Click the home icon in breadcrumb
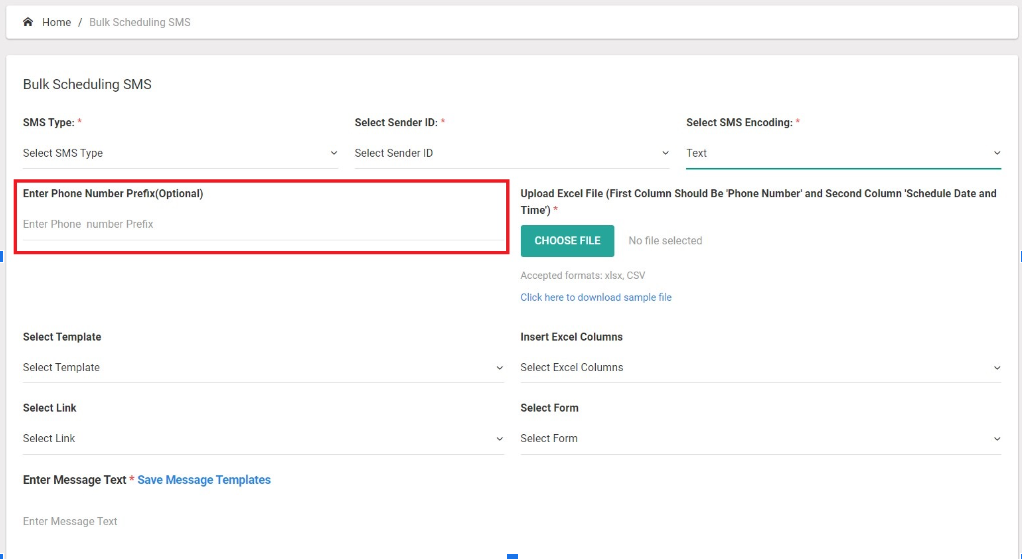The height and width of the screenshot is (559, 1022). point(27,22)
